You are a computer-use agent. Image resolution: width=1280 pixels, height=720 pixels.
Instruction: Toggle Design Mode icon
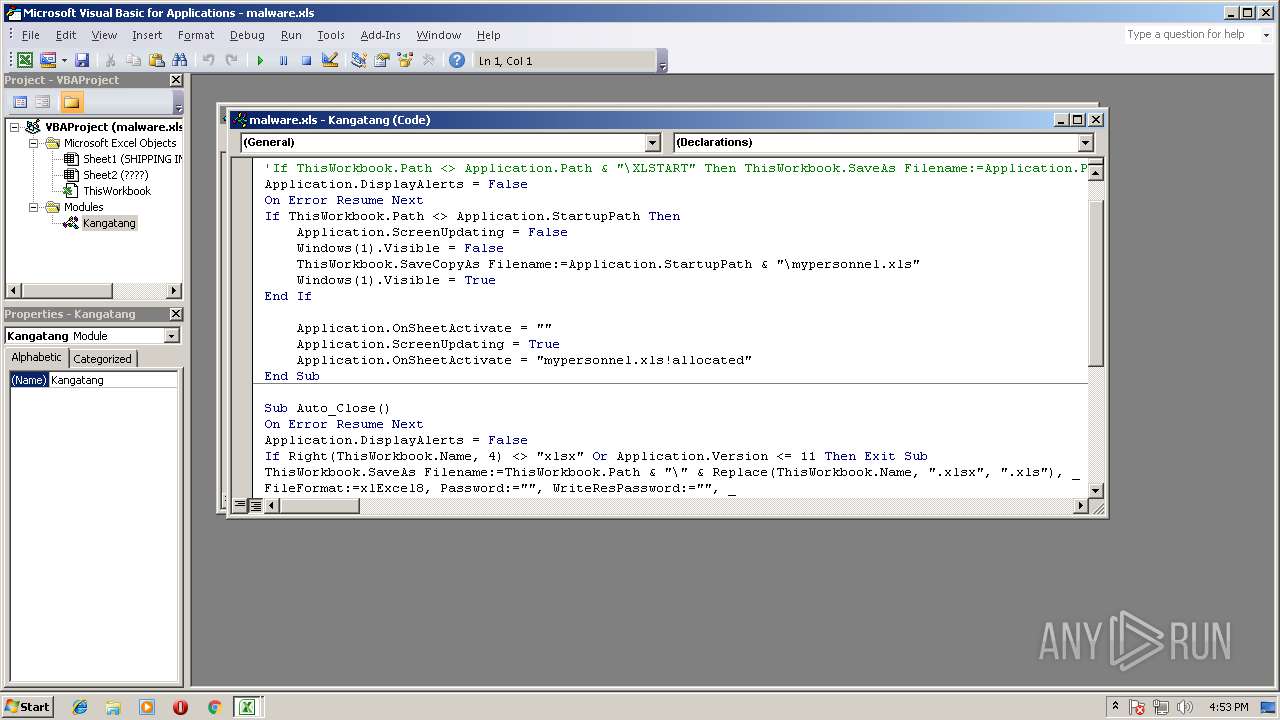330,61
